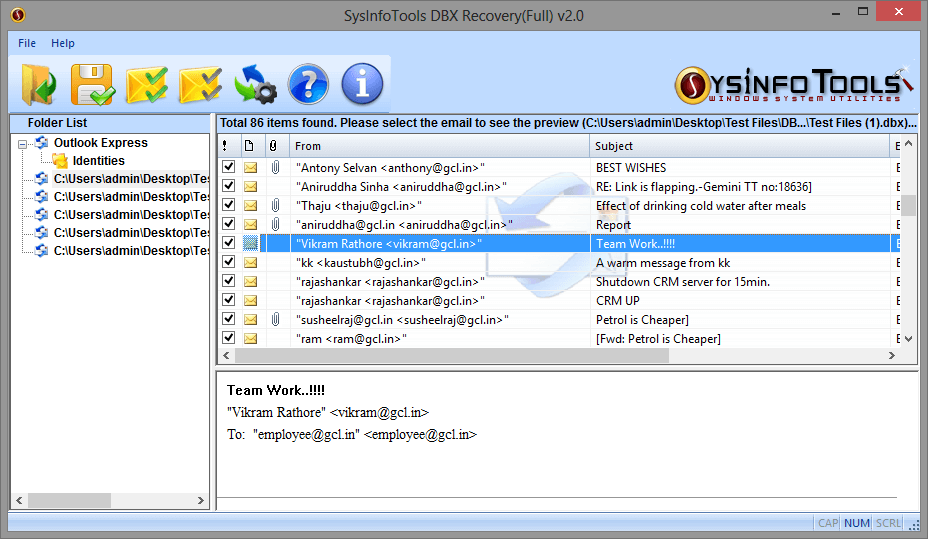Open the Help menu
This screenshot has height=539, width=928.
coord(63,43)
